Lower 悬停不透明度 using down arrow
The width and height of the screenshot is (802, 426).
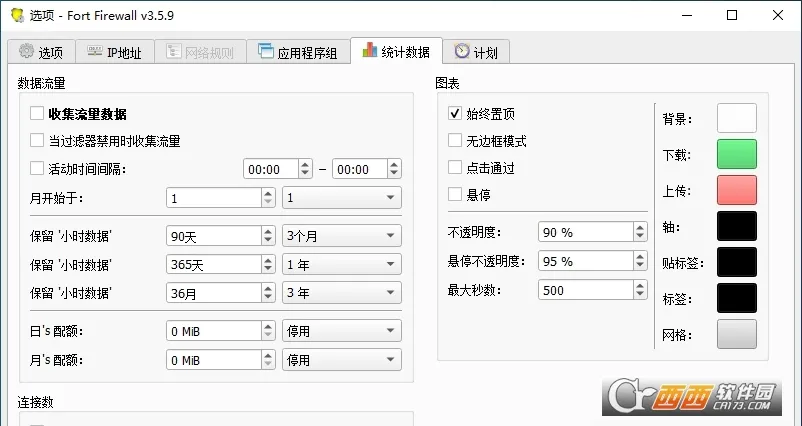pos(640,266)
